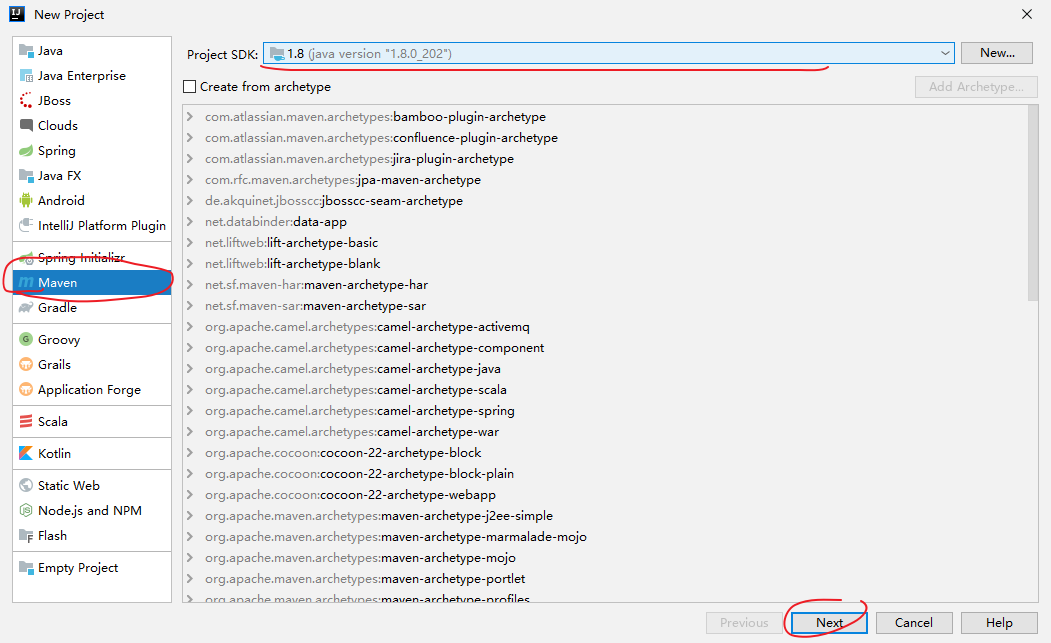
Task: Click the Cancel button
Action: pos(914,623)
